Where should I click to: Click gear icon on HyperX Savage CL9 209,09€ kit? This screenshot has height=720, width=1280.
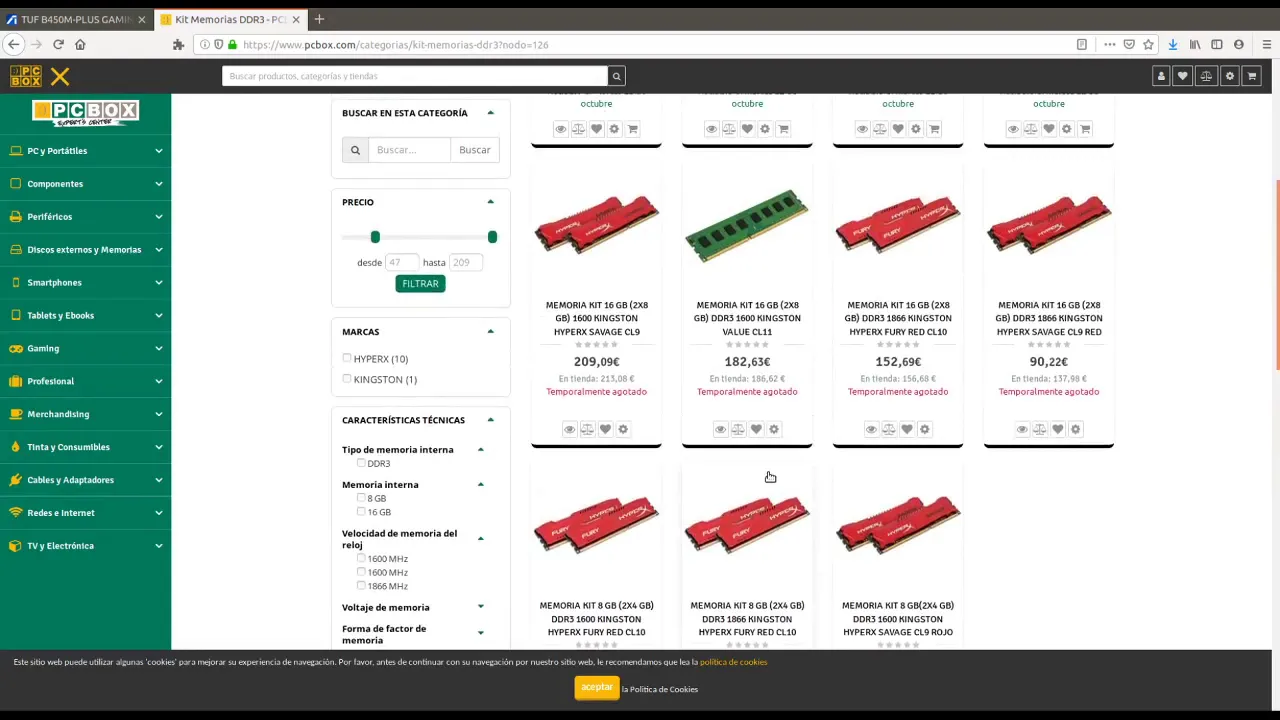(x=623, y=429)
